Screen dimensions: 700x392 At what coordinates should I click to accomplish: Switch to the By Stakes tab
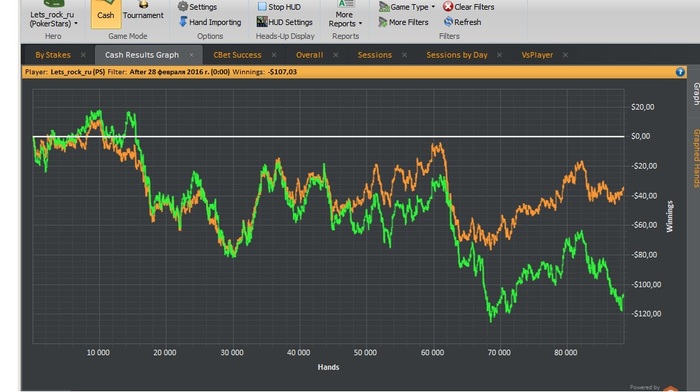pos(53,55)
